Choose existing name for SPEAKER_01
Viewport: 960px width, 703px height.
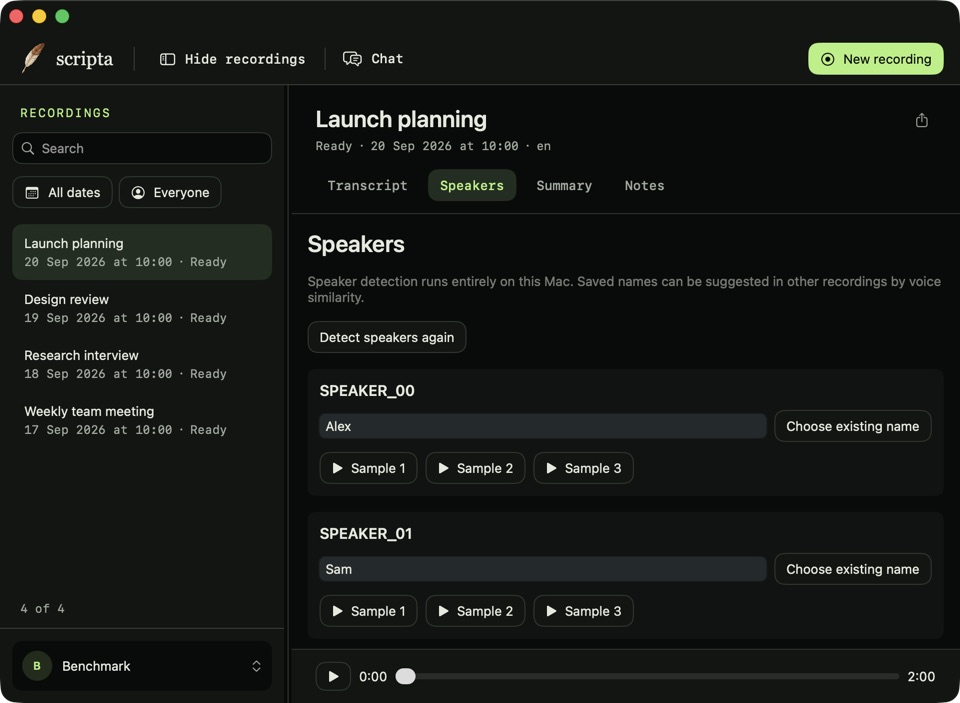(852, 569)
